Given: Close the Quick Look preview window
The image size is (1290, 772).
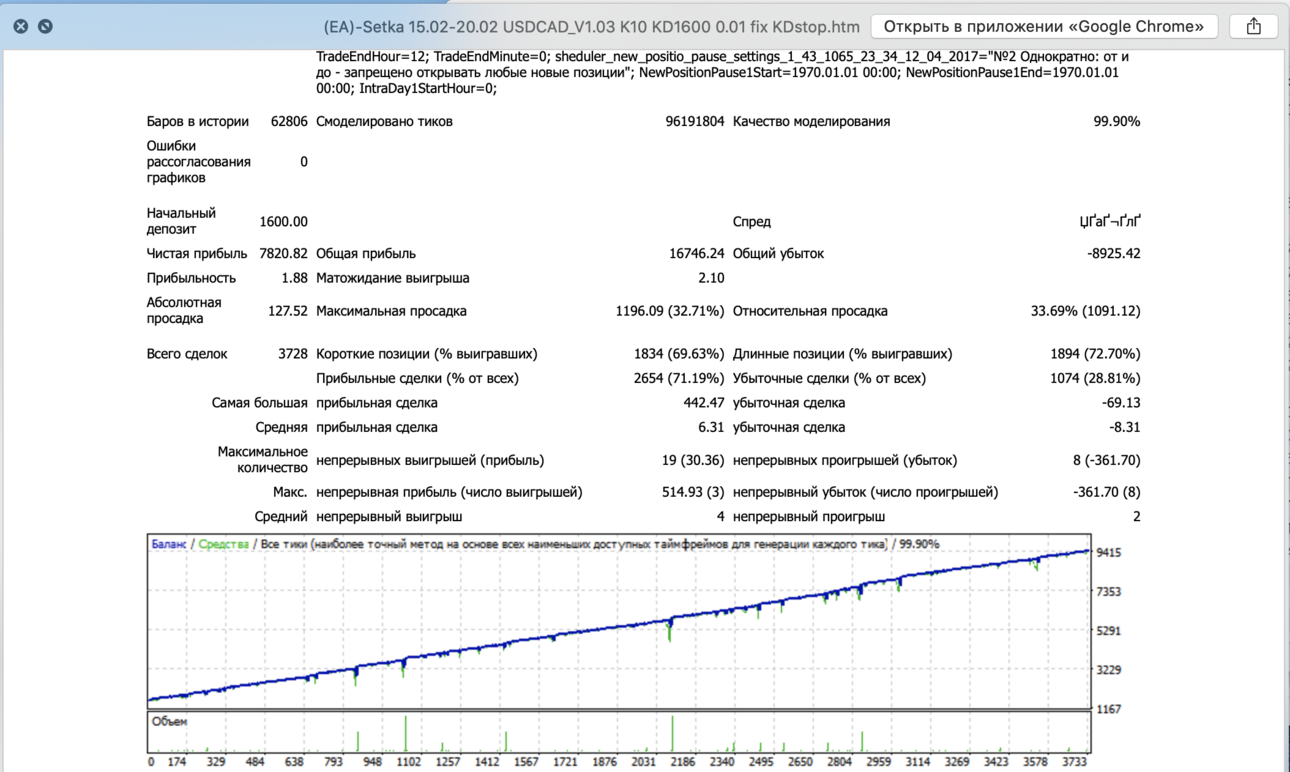Looking at the screenshot, I should click(21, 26).
